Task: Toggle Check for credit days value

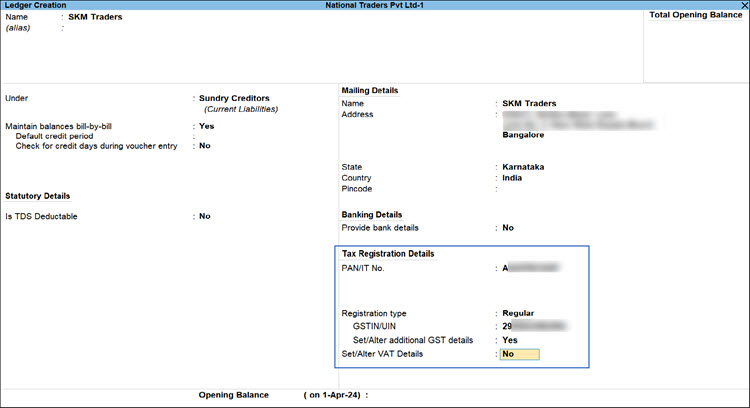Action: click(x=204, y=146)
